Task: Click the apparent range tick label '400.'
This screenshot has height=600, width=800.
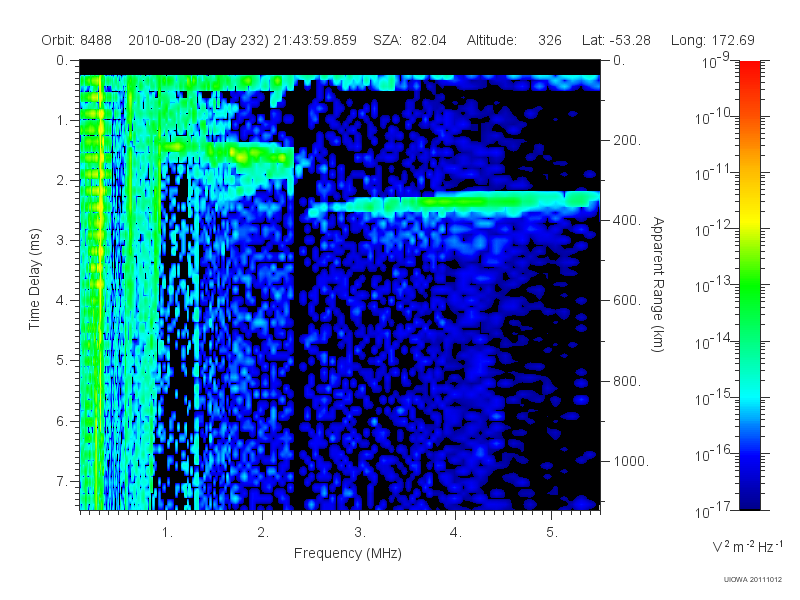Action: [627, 220]
